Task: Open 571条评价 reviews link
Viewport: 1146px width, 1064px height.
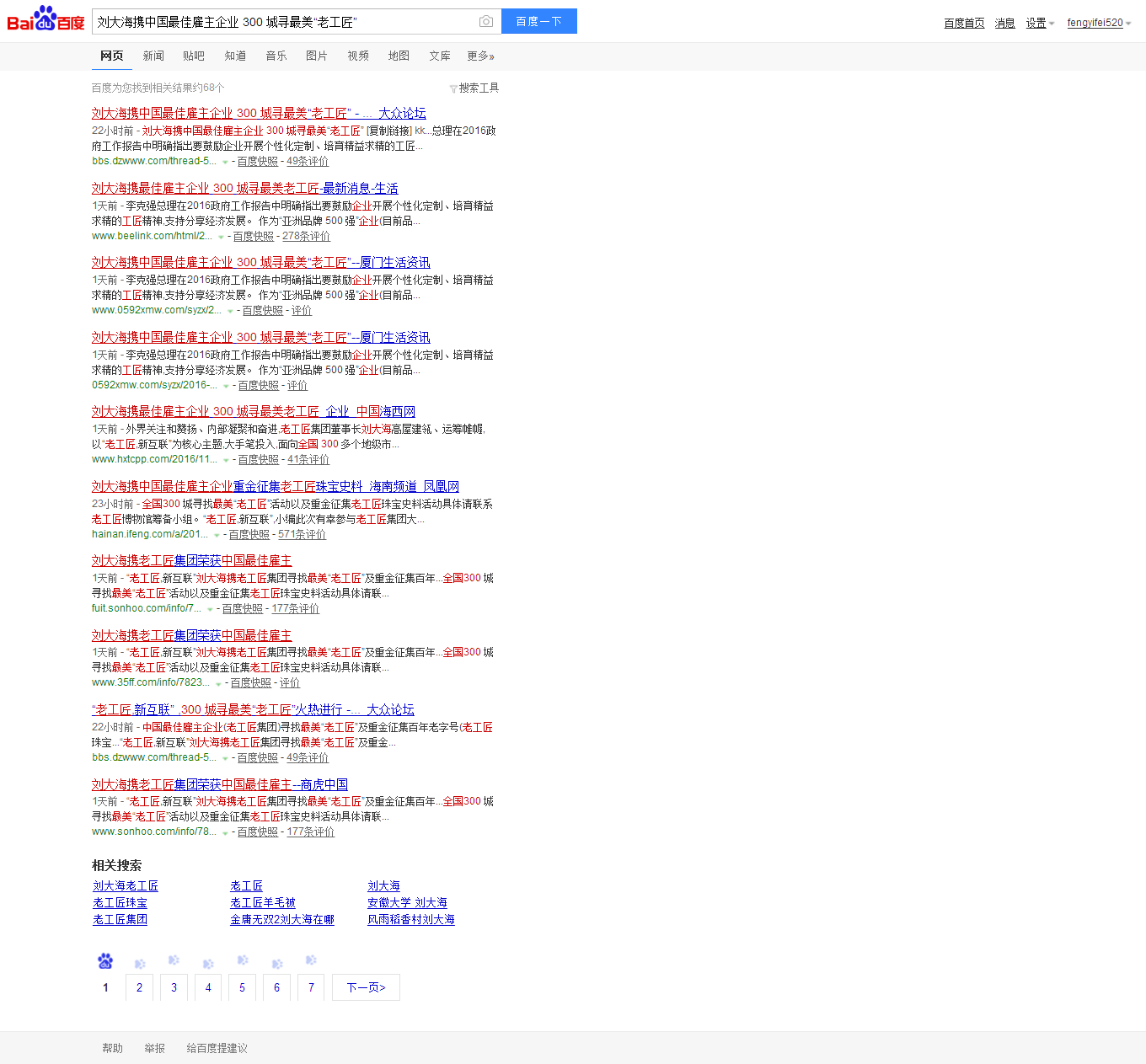Action: 302,534
